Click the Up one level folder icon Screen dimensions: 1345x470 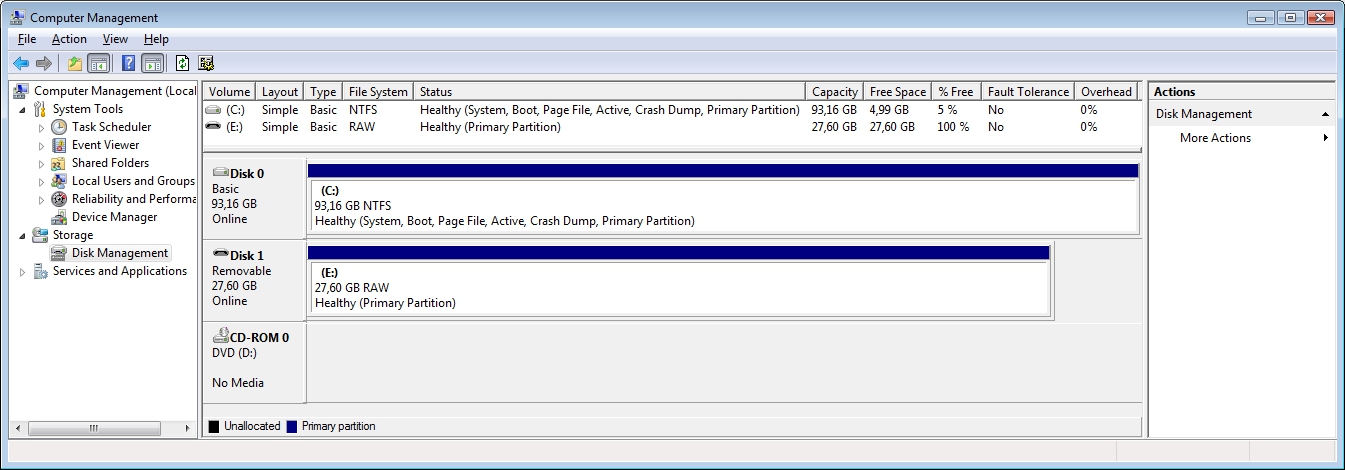75,64
